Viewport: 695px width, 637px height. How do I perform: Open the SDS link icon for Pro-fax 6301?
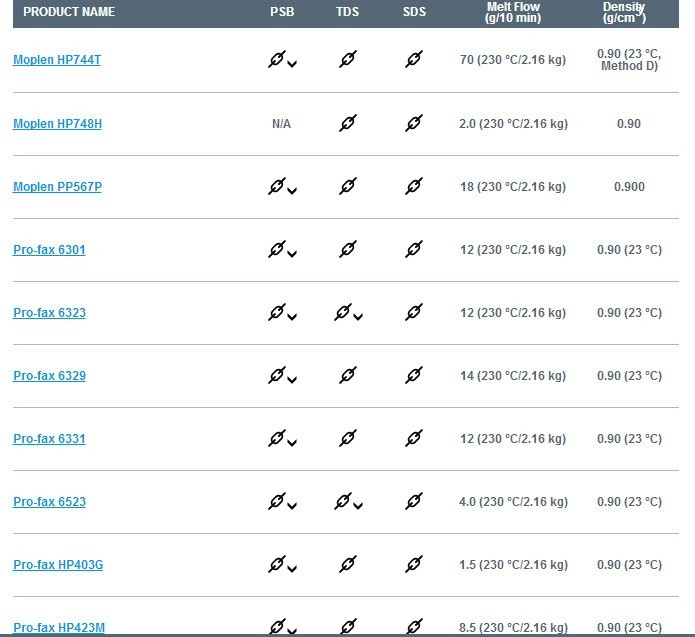point(414,249)
